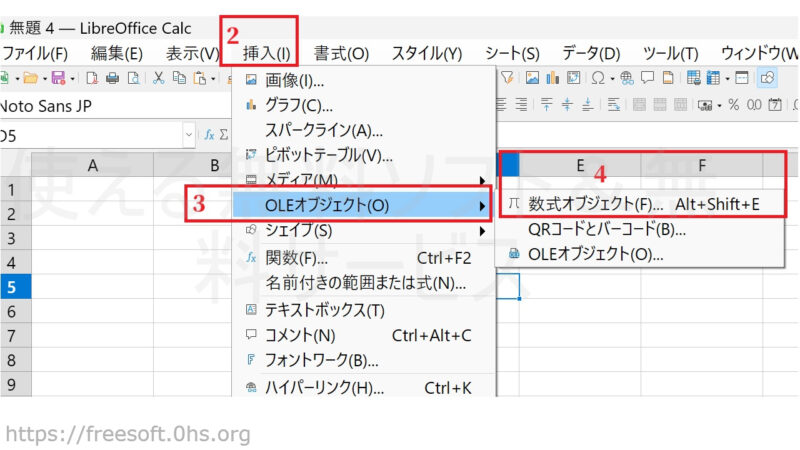Image resolution: width=800 pixels, height=450 pixels.
Task: Select column A header
Action: [x=92, y=165]
